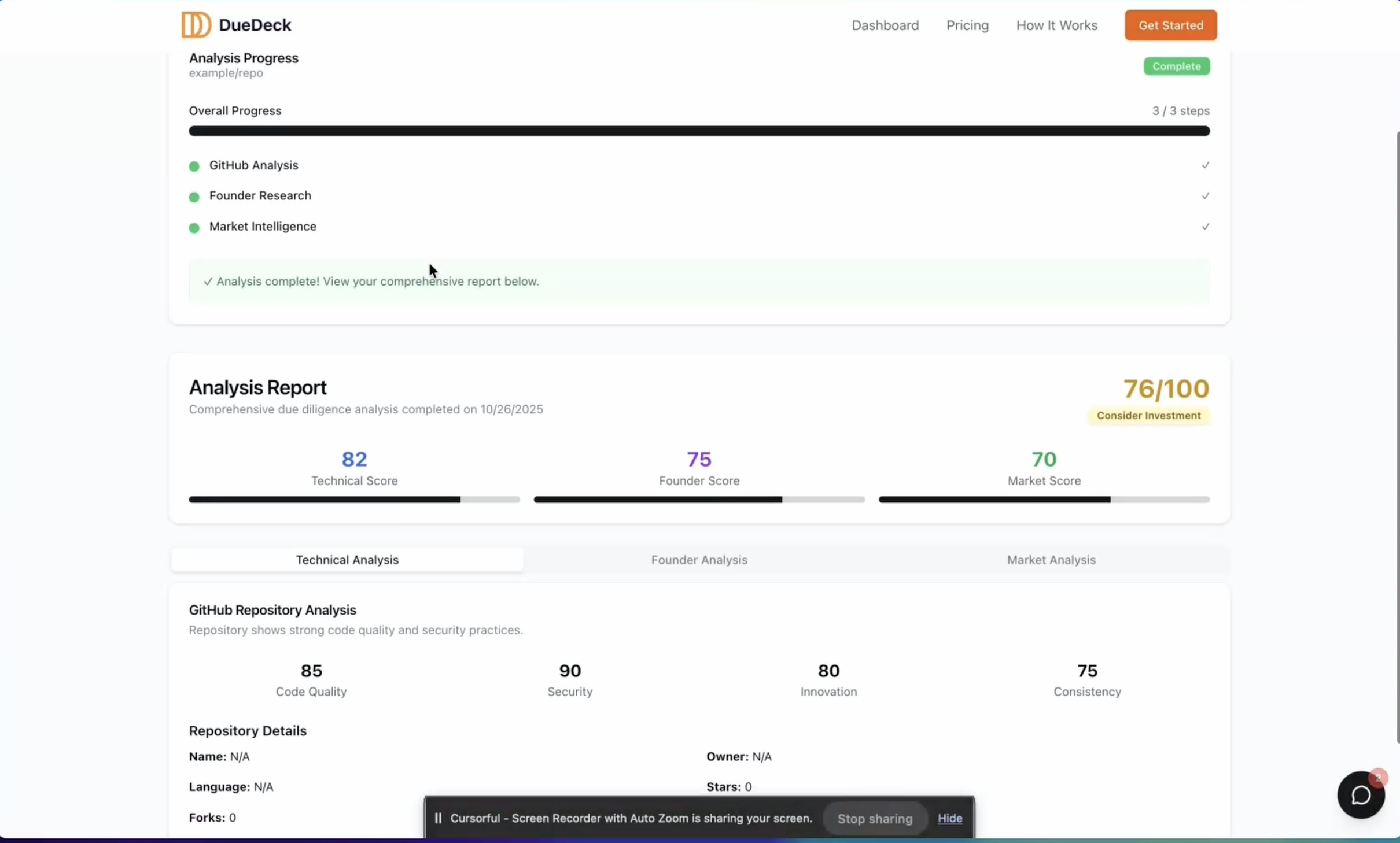Click the Overall Progress bar

pos(699,131)
